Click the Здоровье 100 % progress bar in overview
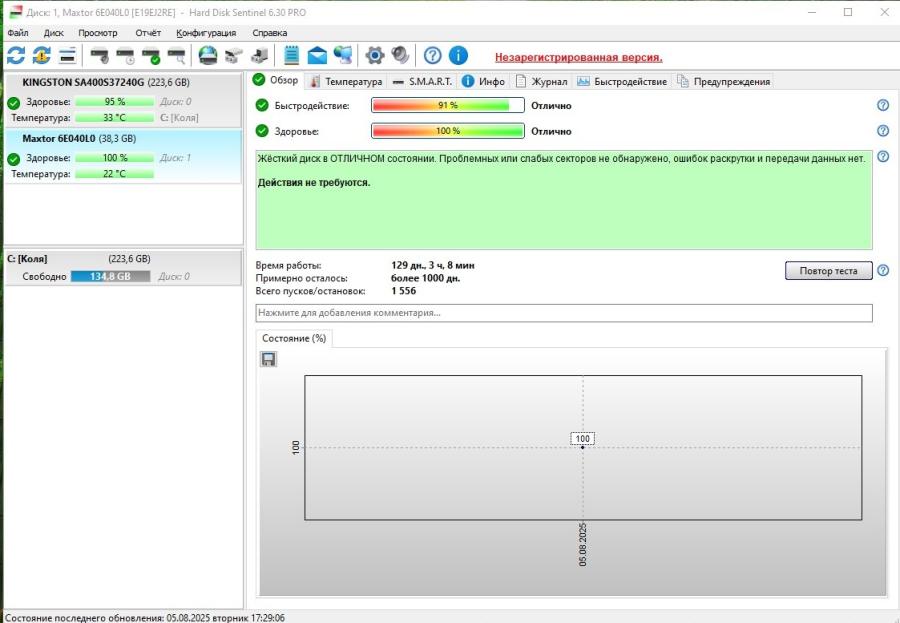Viewport: 900px width, 623px height. (448, 131)
